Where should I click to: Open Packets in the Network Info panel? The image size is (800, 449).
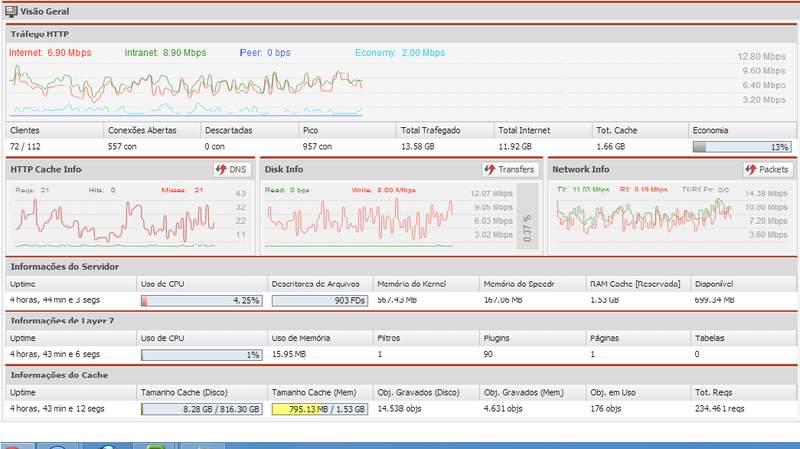[x=767, y=170]
